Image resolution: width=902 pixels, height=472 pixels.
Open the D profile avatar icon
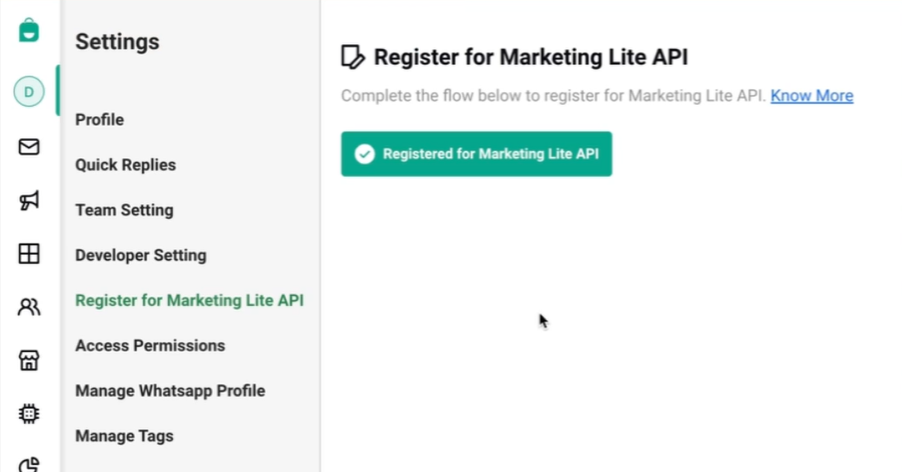coord(29,91)
